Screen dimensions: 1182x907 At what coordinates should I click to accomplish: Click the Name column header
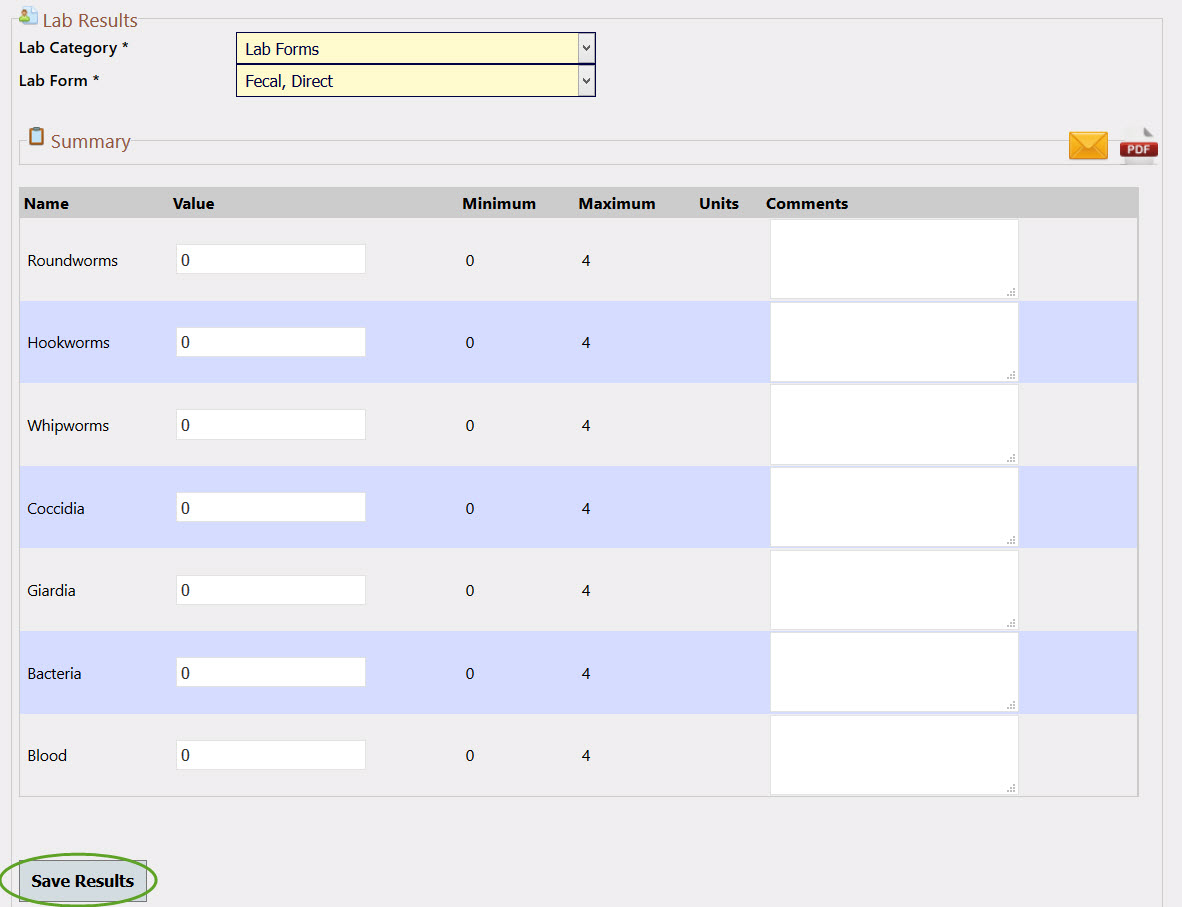pyautogui.click(x=46, y=204)
